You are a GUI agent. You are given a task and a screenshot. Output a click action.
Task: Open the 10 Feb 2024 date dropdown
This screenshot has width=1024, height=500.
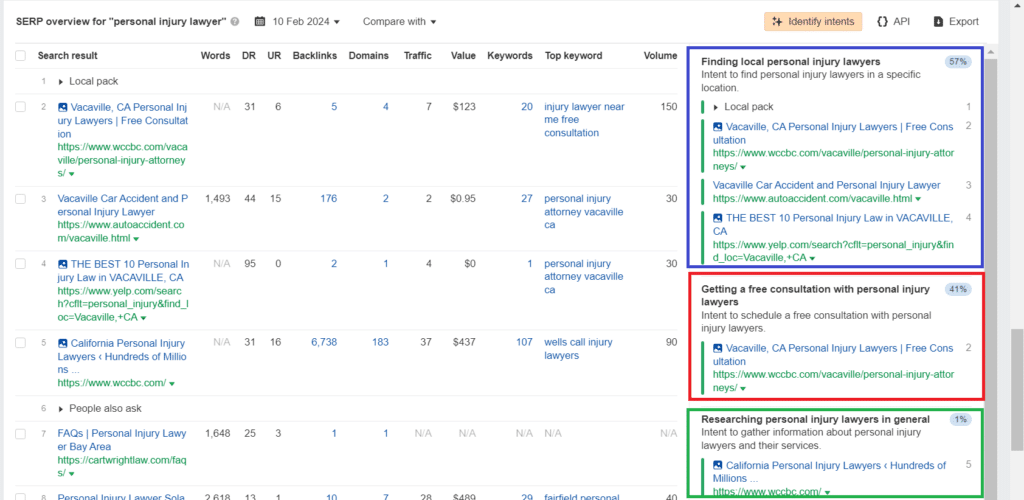coord(306,22)
